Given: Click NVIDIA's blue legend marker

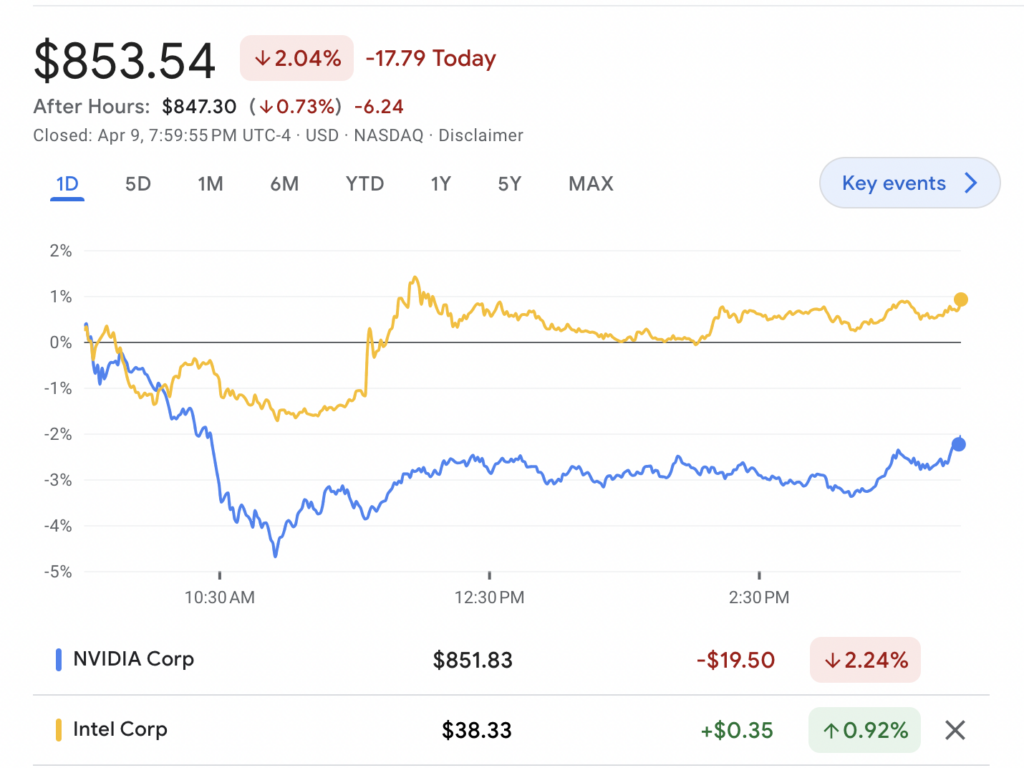Looking at the screenshot, I should click(x=58, y=659).
